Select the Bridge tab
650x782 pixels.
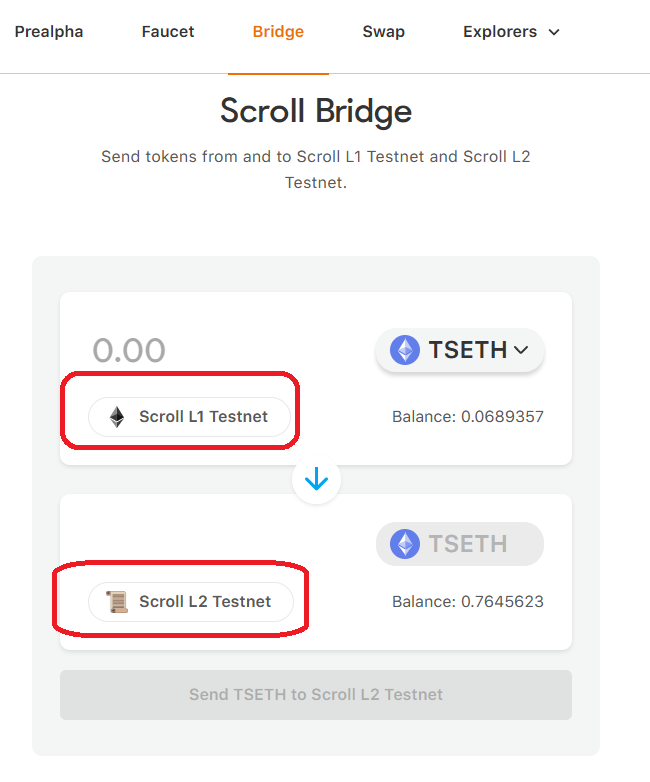pos(278,32)
